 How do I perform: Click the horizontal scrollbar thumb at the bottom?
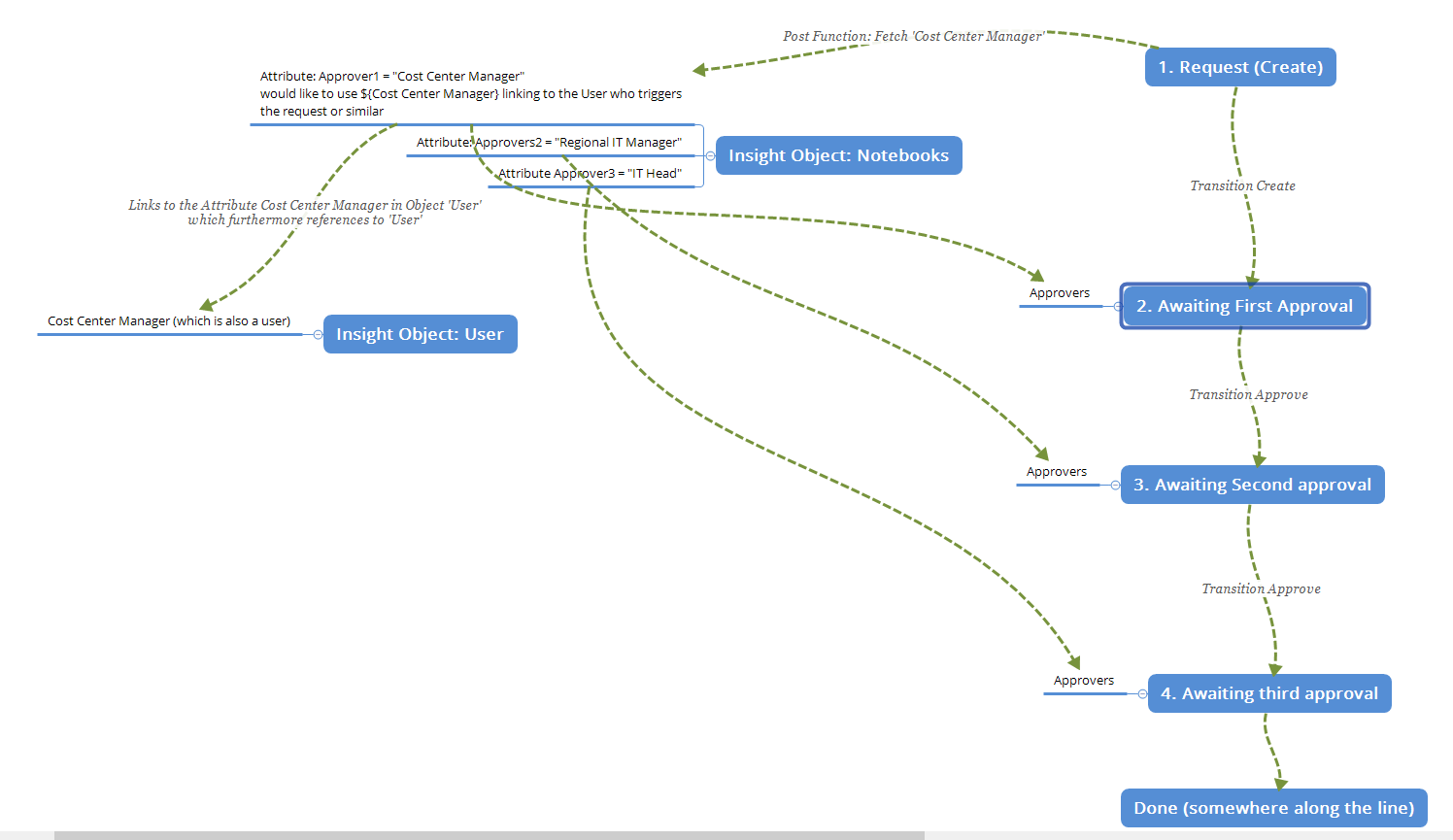[490, 835]
